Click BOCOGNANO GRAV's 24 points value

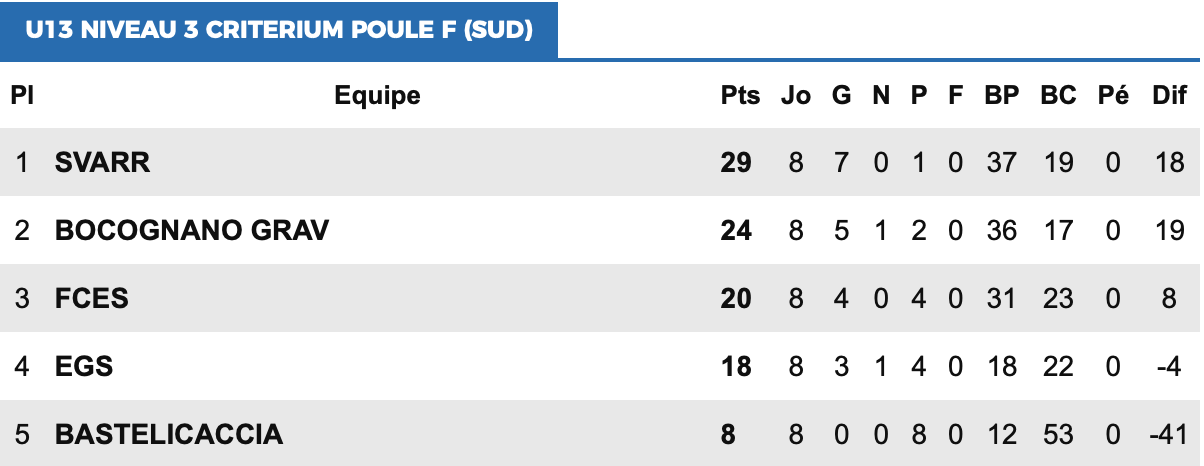pyautogui.click(x=736, y=231)
